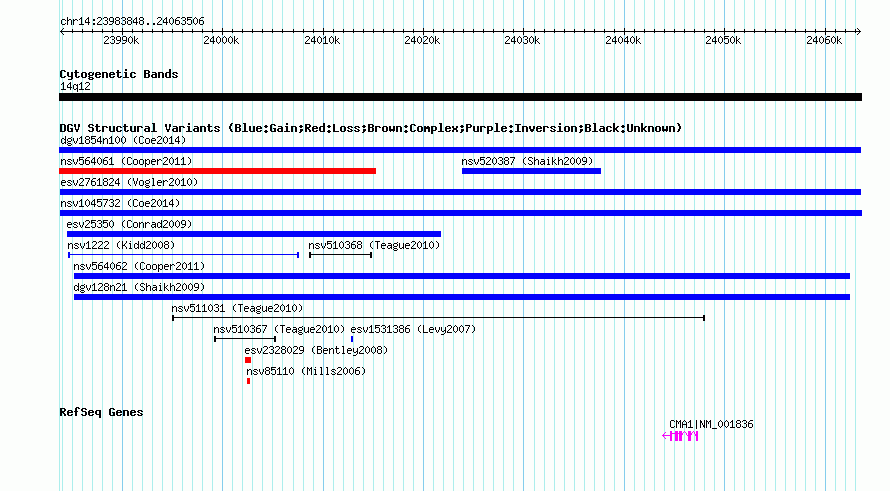Click the red nsv564061 loss bar

click(217, 171)
